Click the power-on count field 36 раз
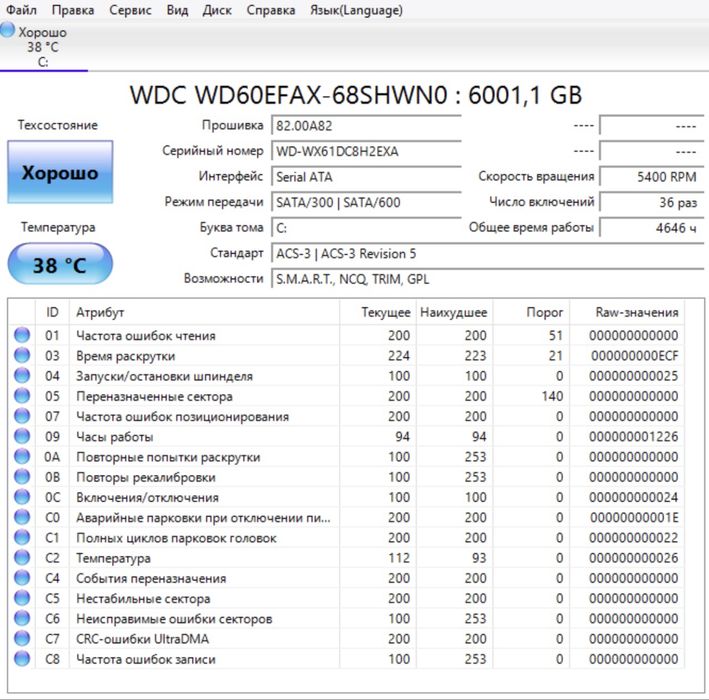709x700 pixels. coord(652,202)
